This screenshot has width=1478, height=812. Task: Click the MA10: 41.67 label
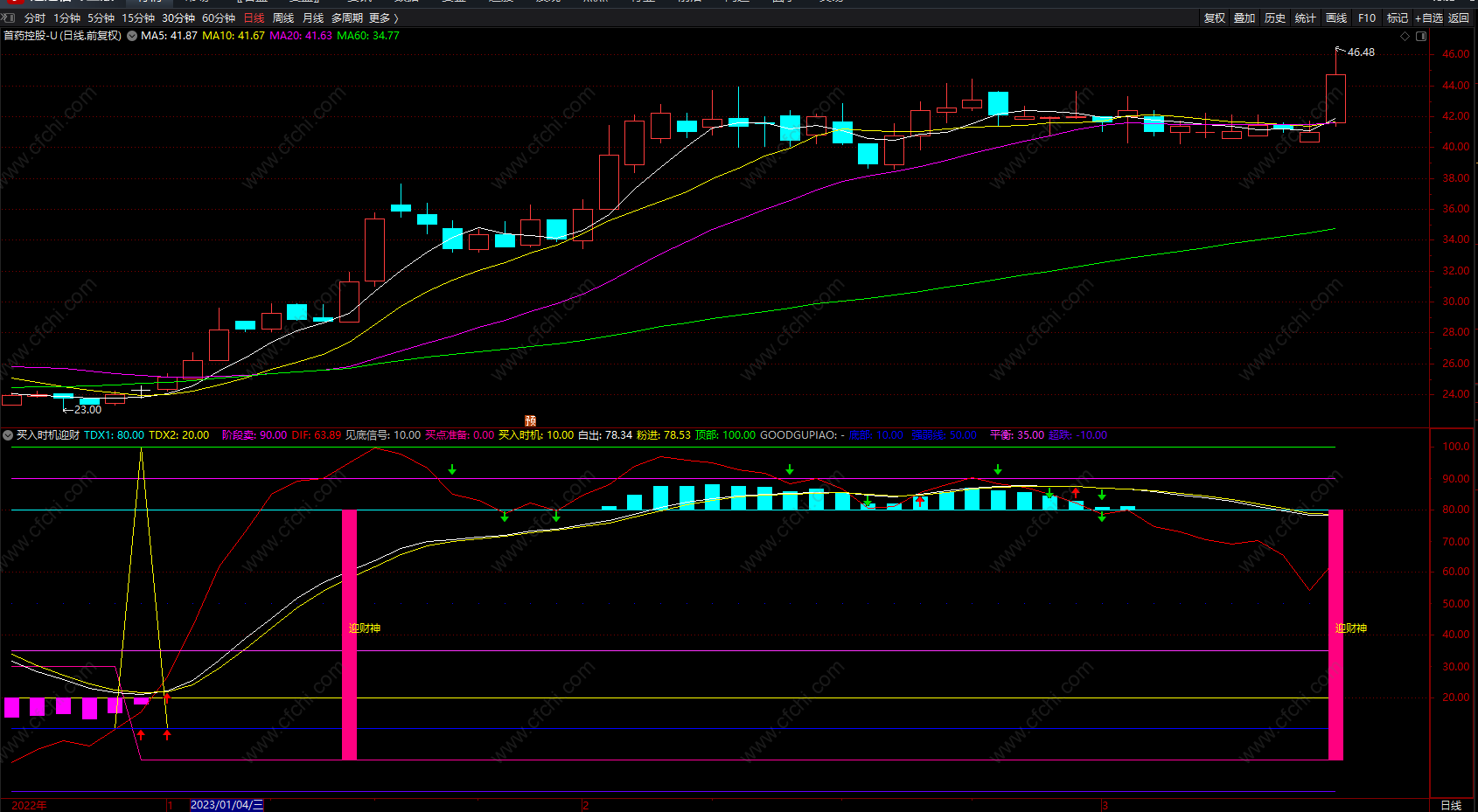point(234,36)
